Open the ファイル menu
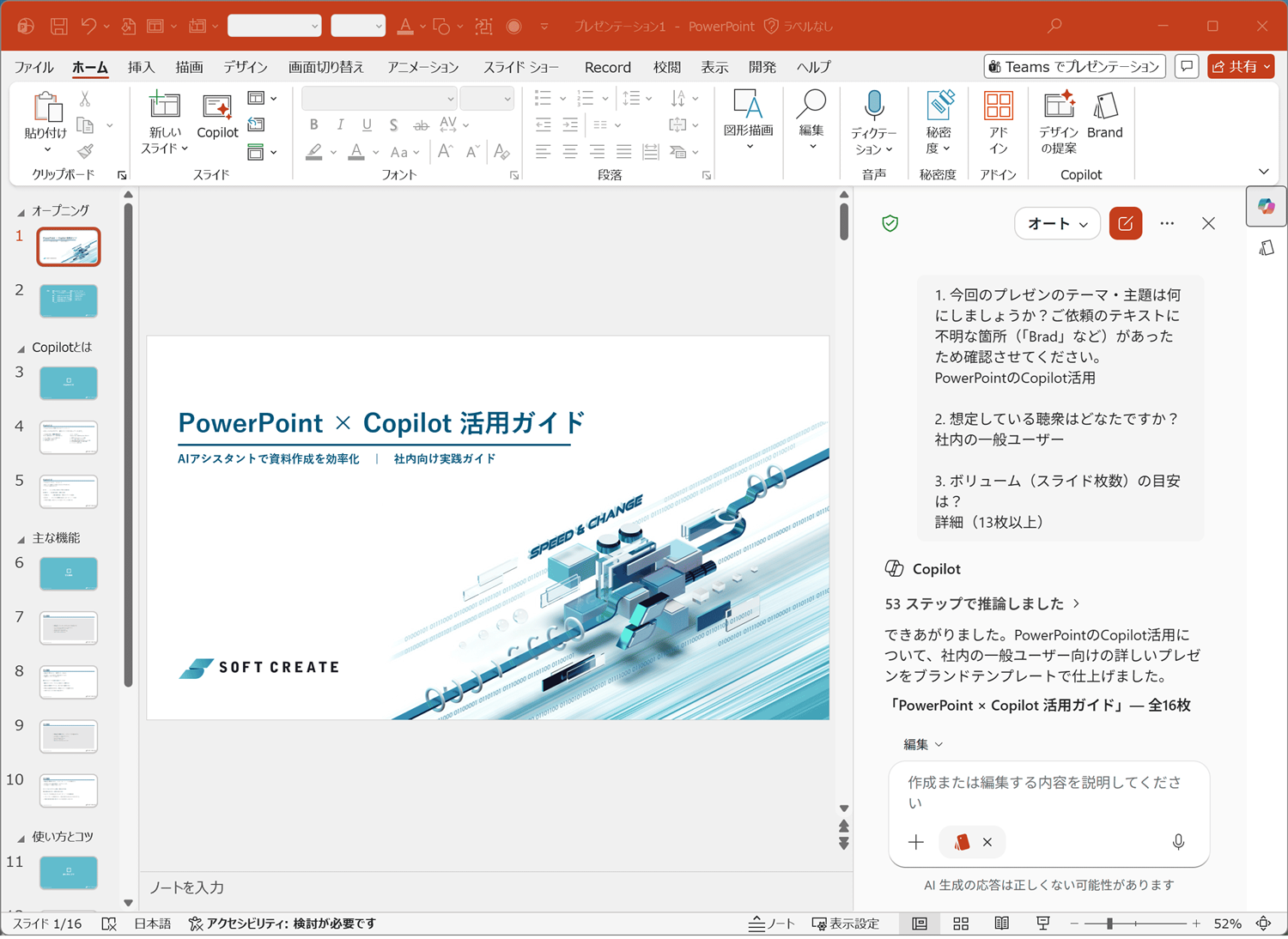This screenshot has height=939, width=1288. pyautogui.click(x=33, y=67)
